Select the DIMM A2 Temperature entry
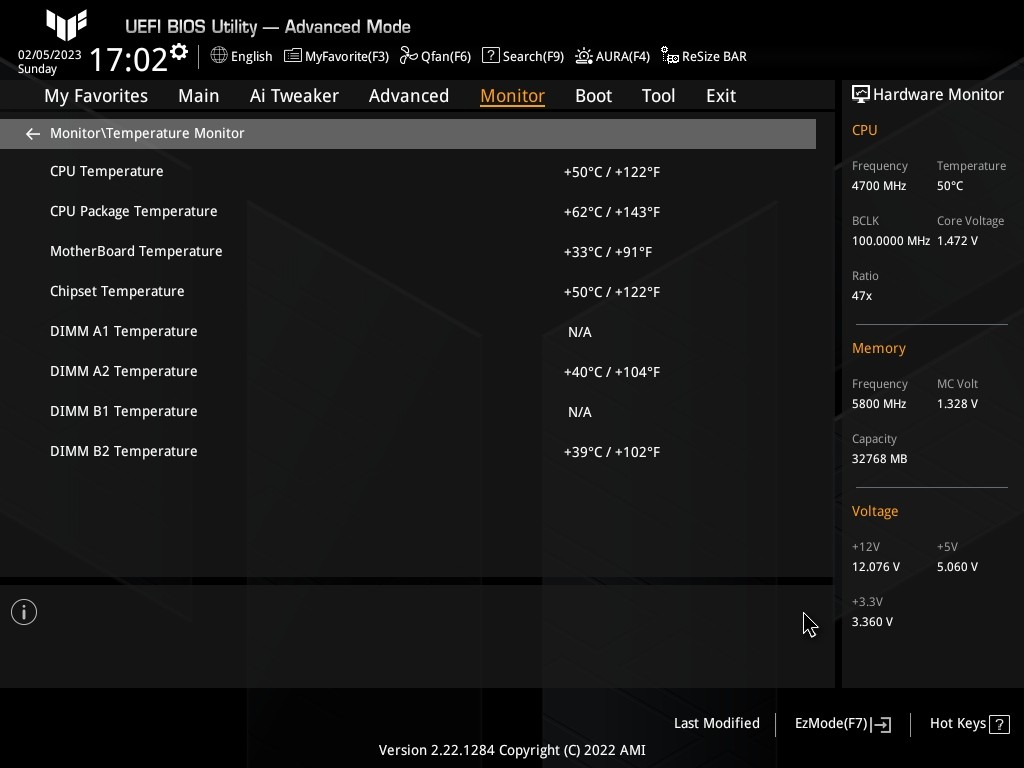Image resolution: width=1024 pixels, height=768 pixels. 124,372
